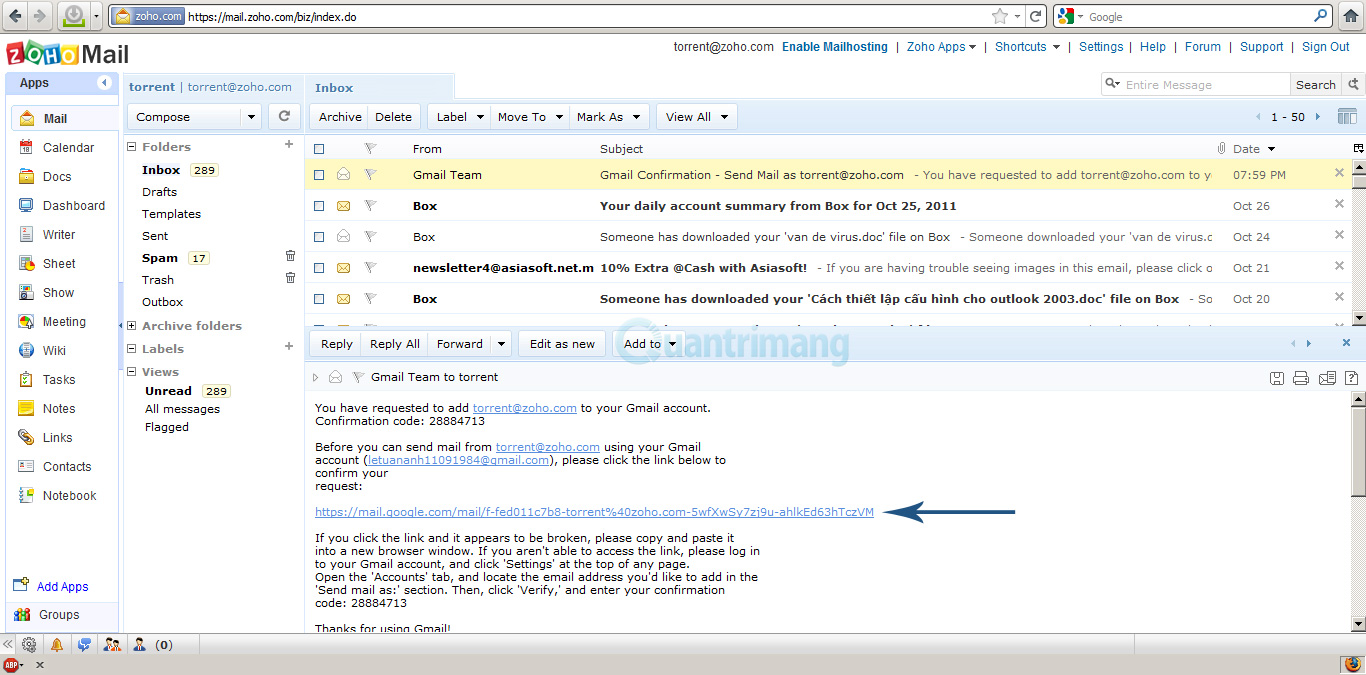Print the open Gmail Team message
1366x675 pixels.
[x=1299, y=378]
